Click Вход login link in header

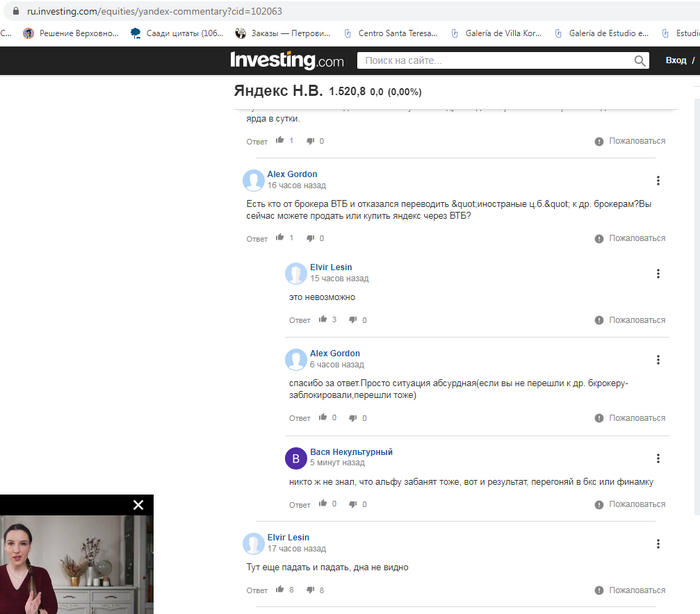click(676, 60)
